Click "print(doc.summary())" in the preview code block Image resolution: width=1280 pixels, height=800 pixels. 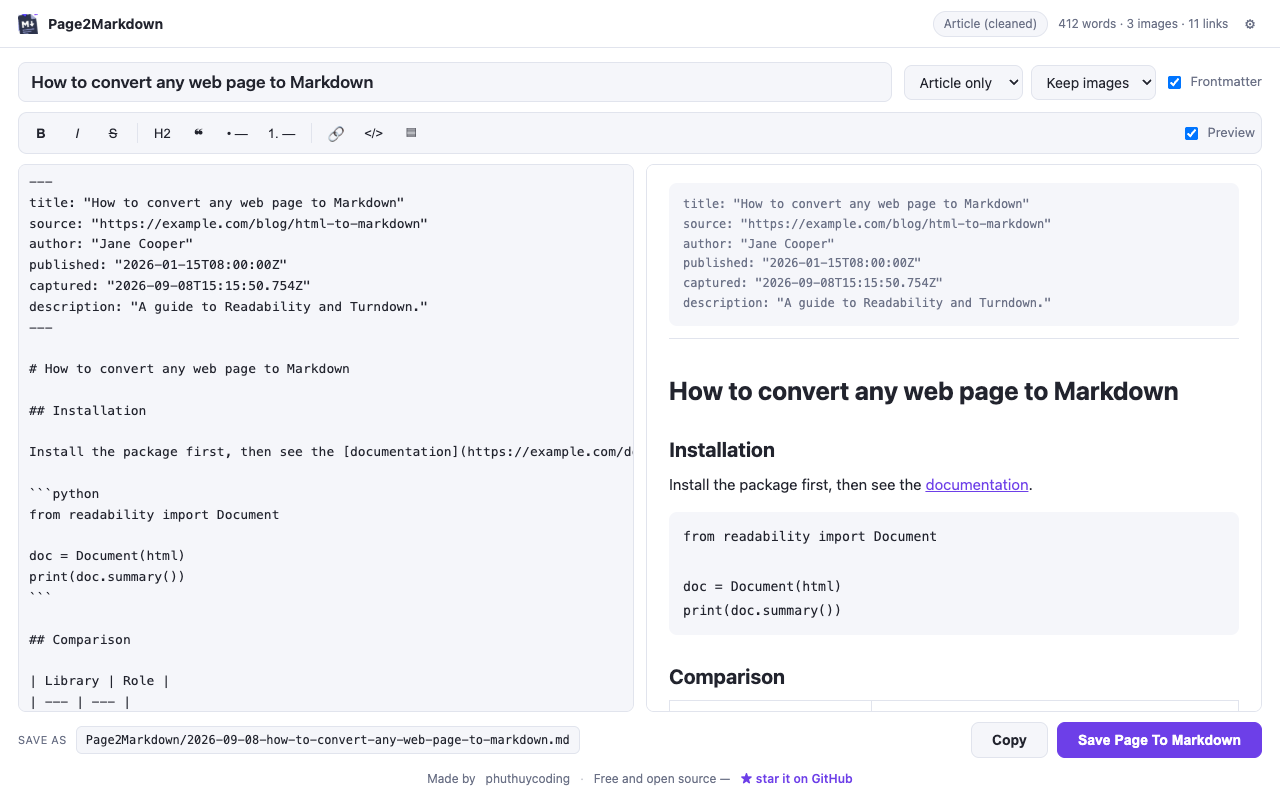(x=762, y=611)
